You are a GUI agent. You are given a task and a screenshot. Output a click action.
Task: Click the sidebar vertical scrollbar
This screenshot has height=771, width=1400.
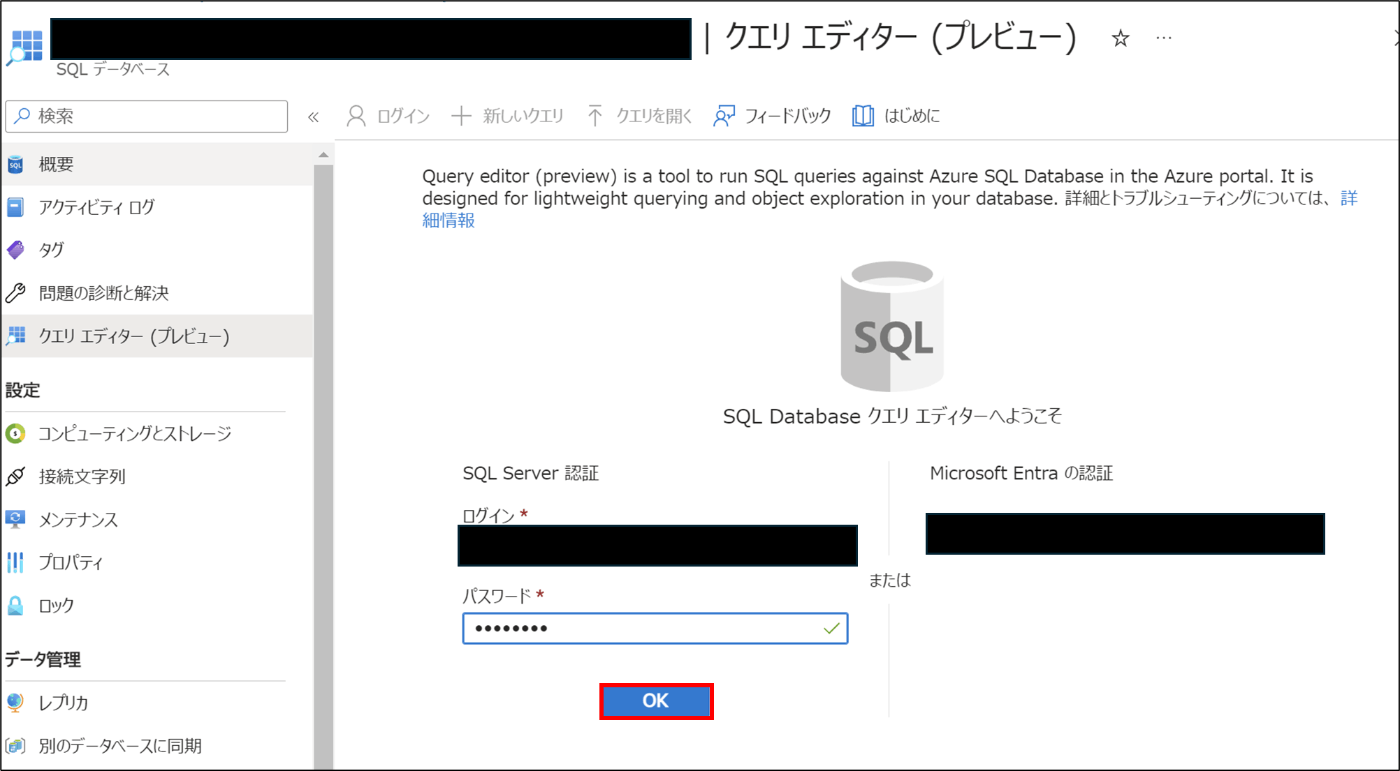(x=323, y=465)
